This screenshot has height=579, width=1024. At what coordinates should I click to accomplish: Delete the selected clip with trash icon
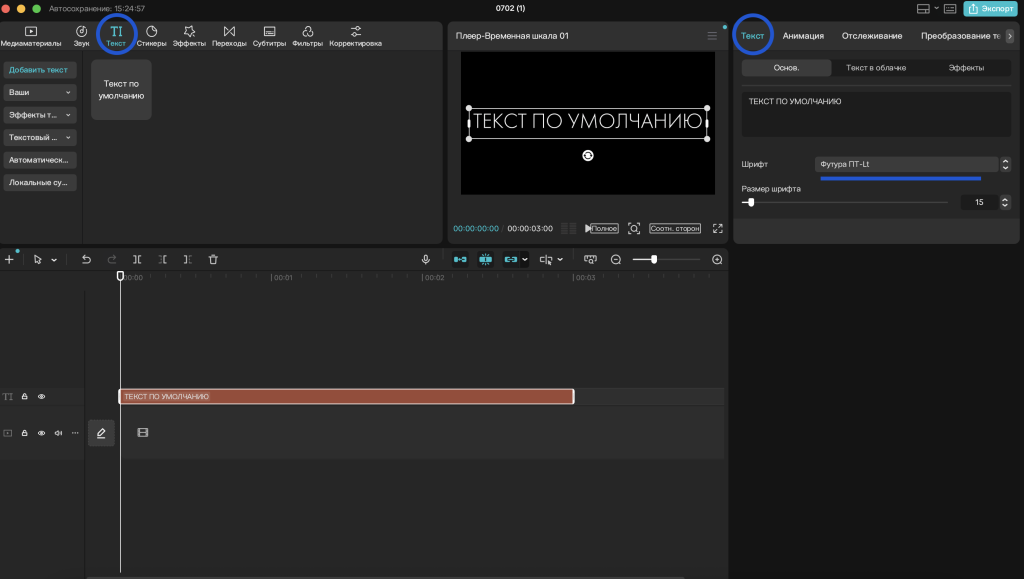pos(213,259)
